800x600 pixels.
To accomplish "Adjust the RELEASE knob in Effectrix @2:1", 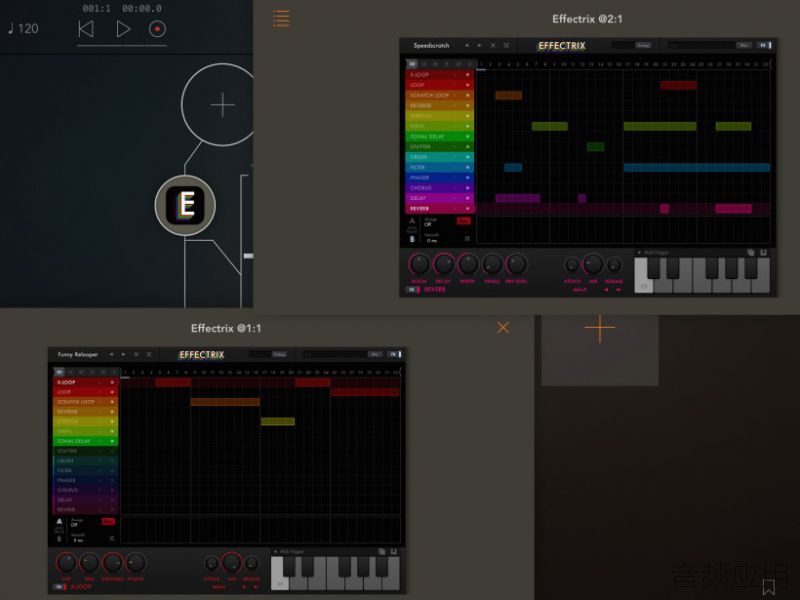I will pyautogui.click(x=614, y=265).
